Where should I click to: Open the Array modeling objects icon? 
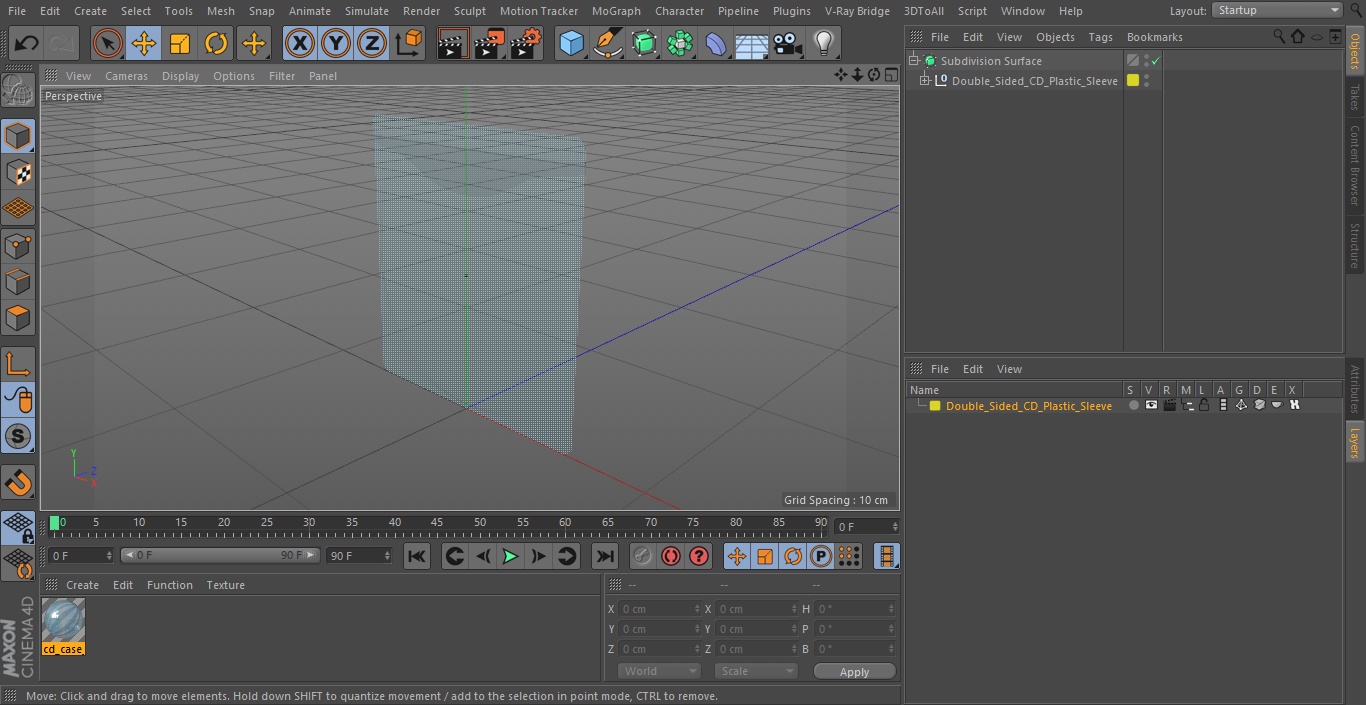tap(680, 43)
